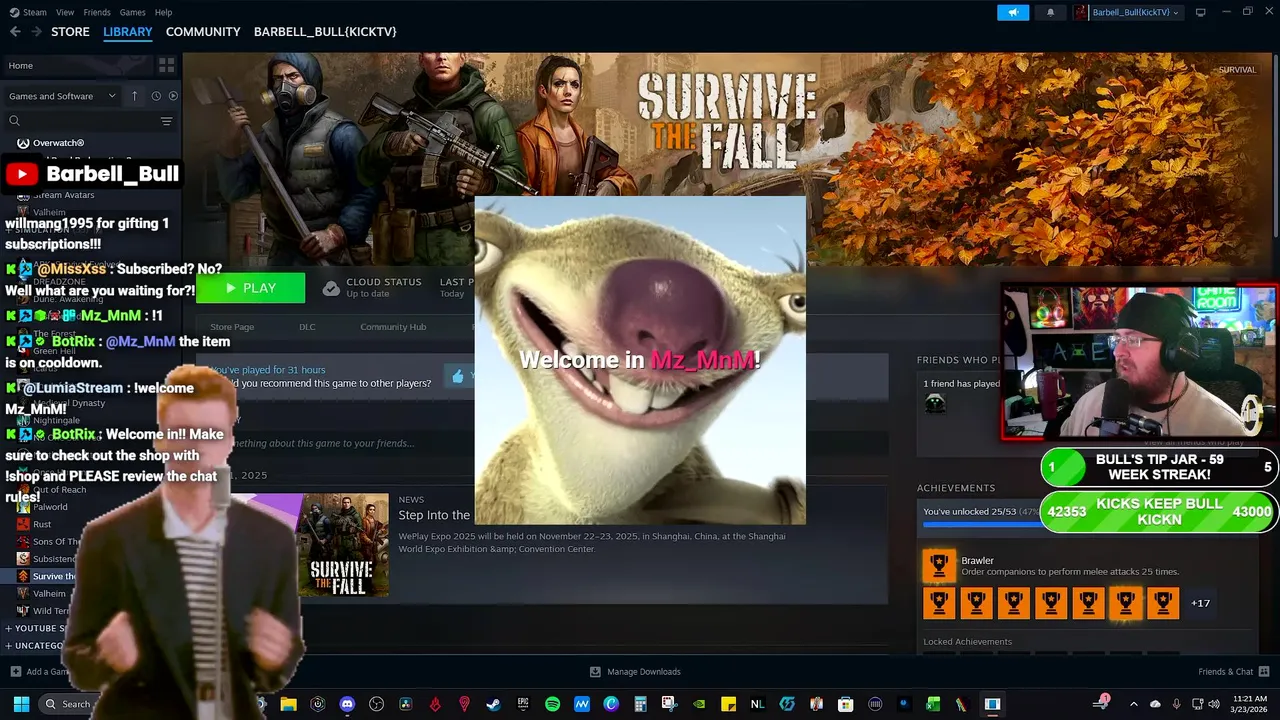The image size is (1280, 720).
Task: Open the notifications bell
Action: 1050,12
